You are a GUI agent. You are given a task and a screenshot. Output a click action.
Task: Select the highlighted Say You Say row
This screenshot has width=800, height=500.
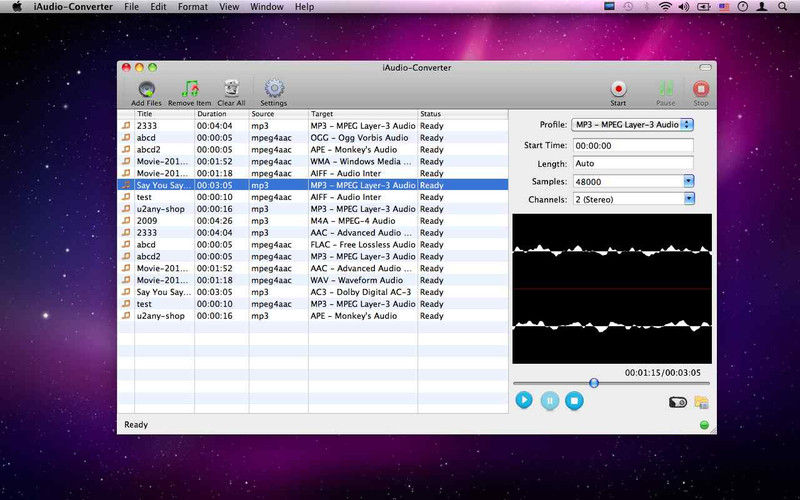(313, 185)
